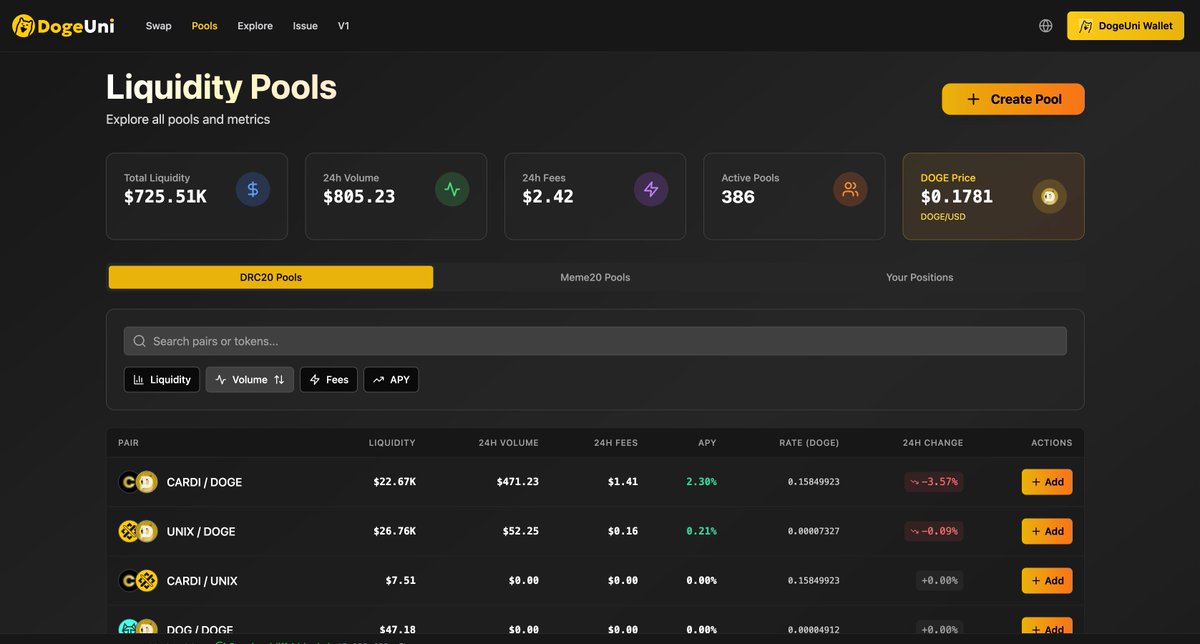Click the CARDI / DOGE pair name
This screenshot has height=644, width=1200.
tap(204, 482)
